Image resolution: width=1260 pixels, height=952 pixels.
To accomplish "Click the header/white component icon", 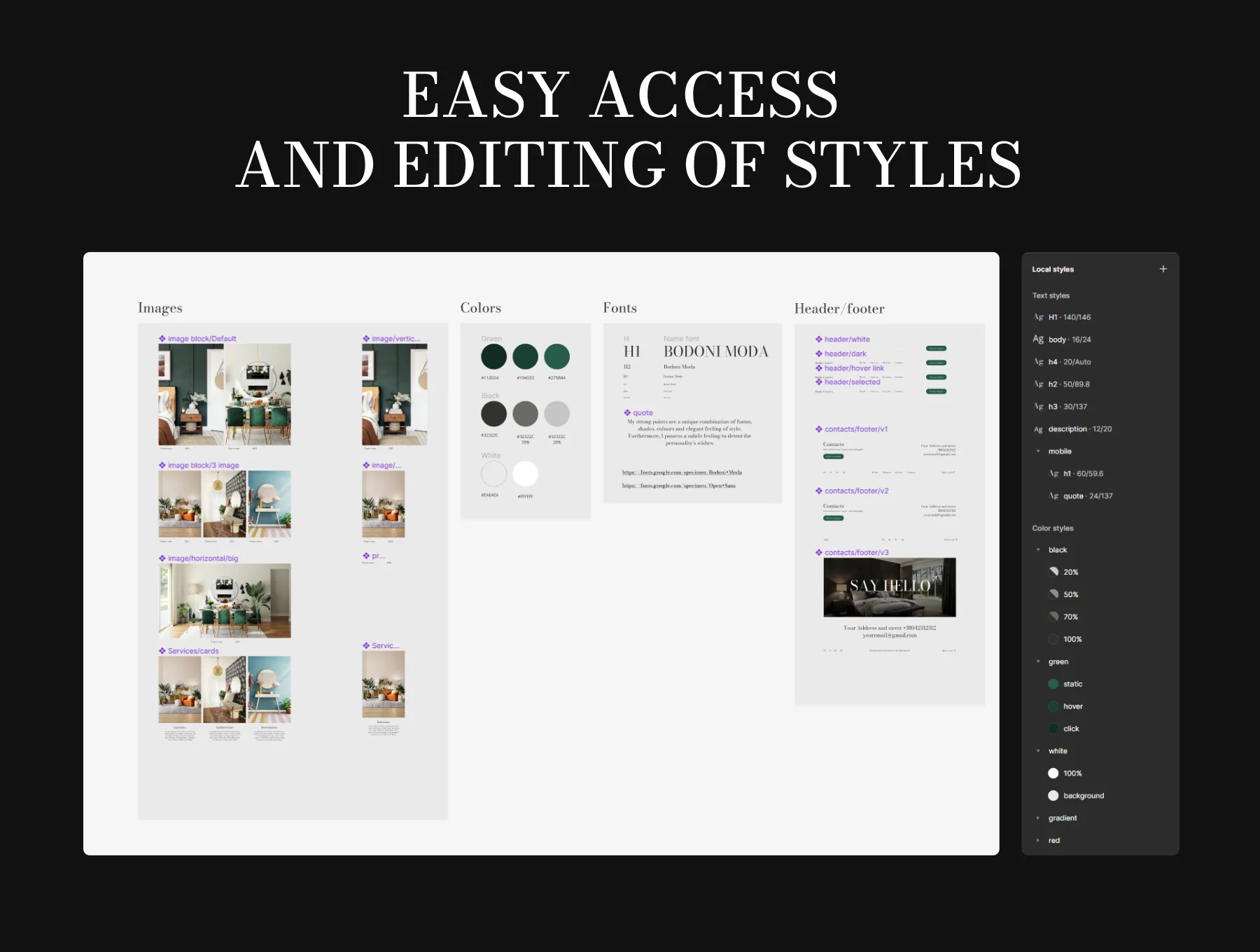I will coord(819,339).
